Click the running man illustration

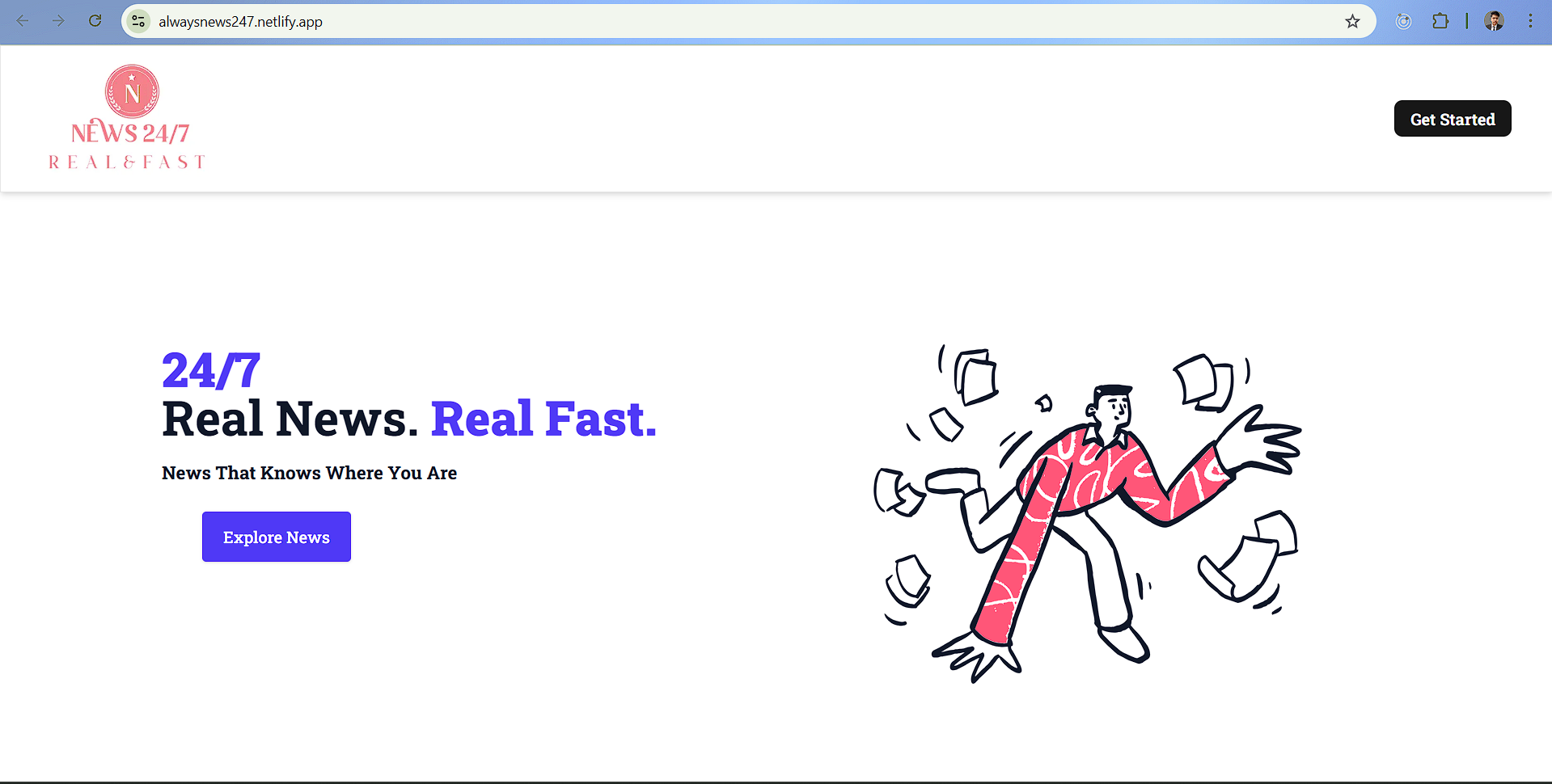pyautogui.click(x=1088, y=512)
